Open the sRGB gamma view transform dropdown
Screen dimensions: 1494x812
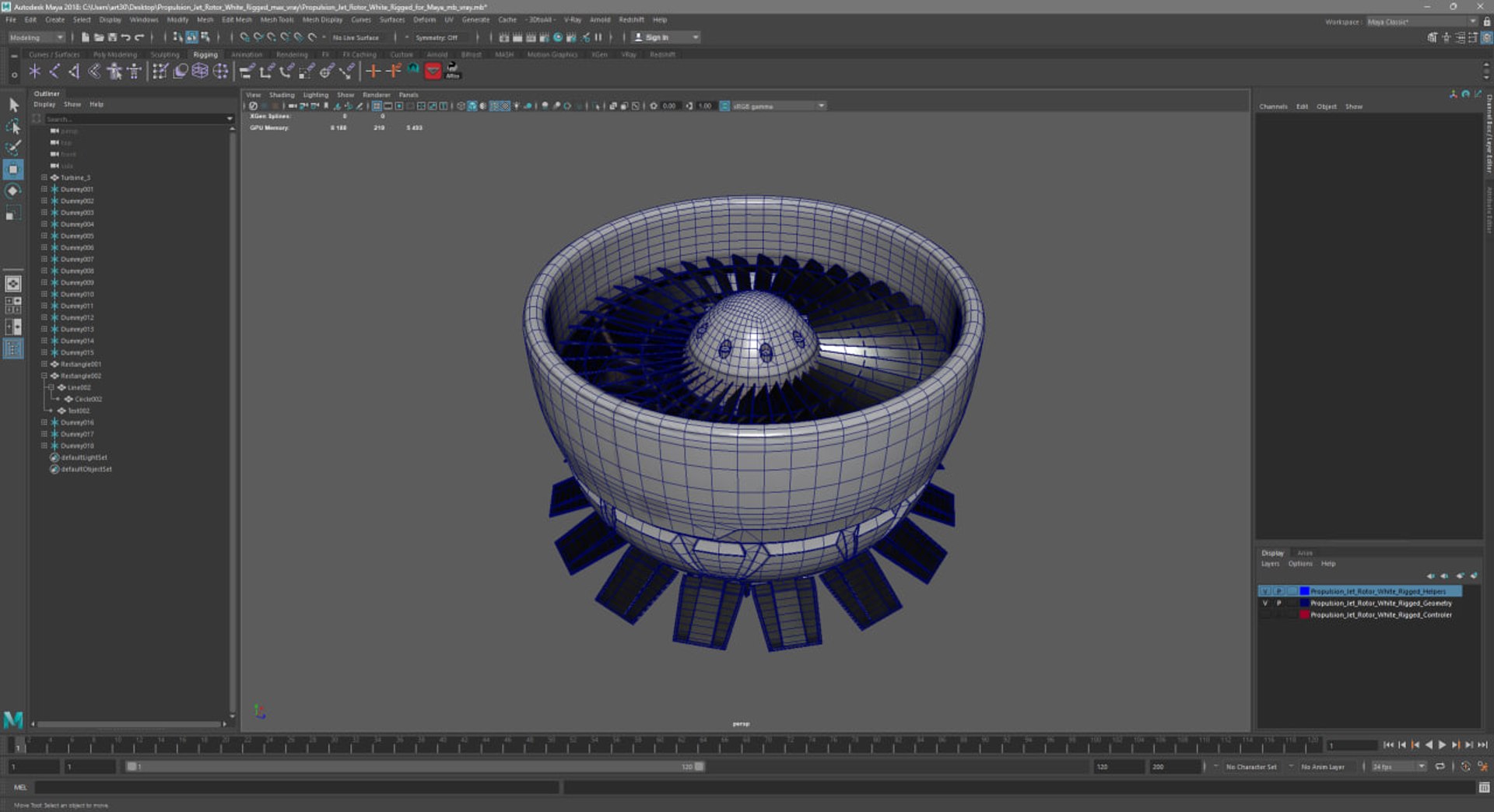(778, 106)
